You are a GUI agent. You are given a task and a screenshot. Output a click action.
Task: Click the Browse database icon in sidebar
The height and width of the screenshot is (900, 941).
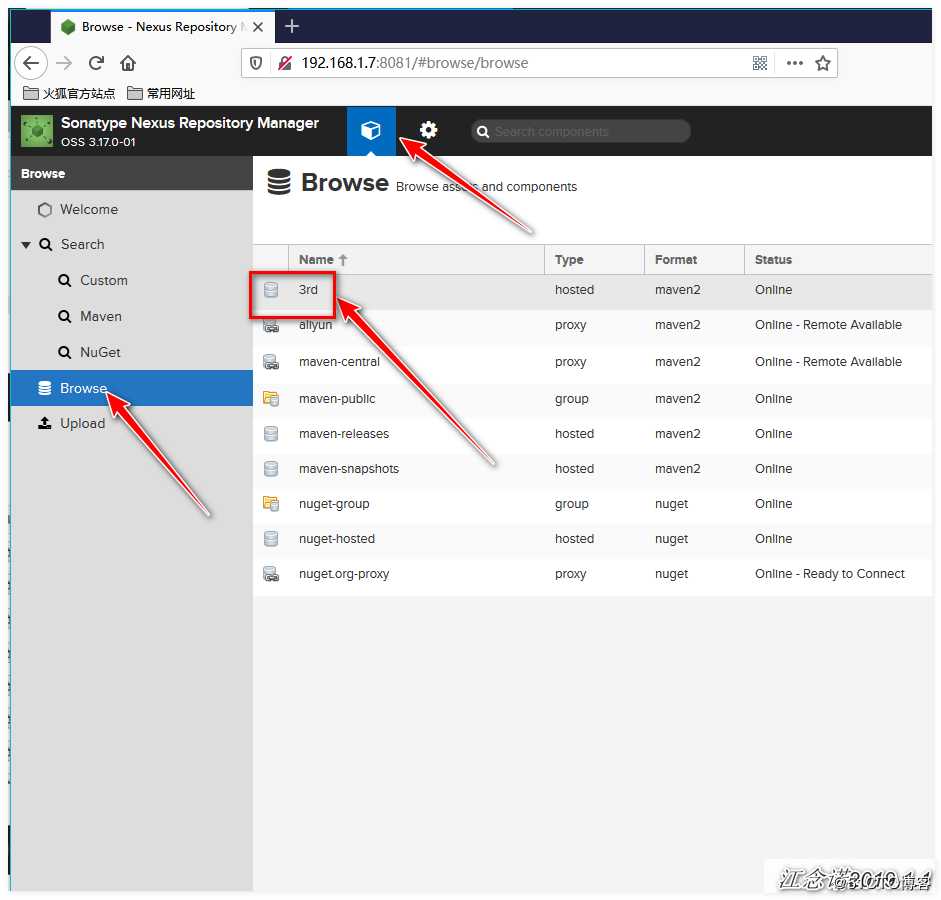(44, 388)
